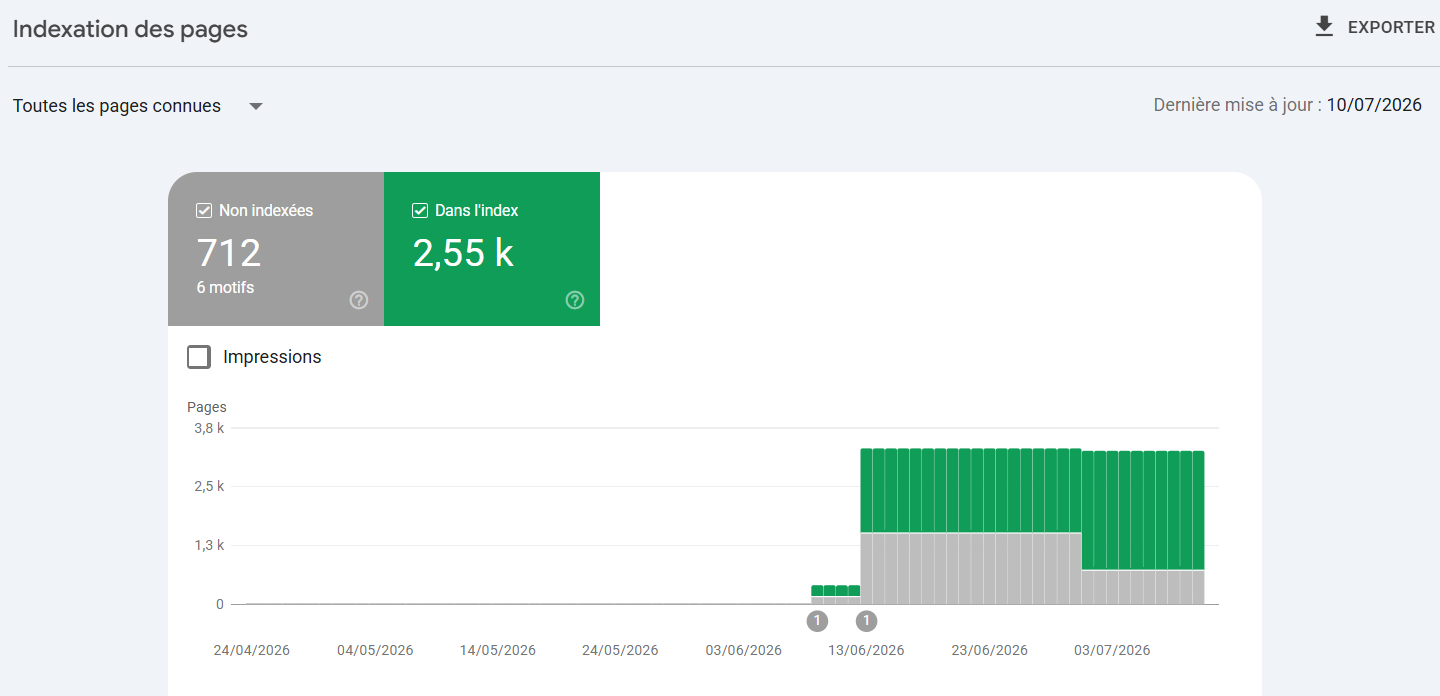Click the 04/05/2026 axis label
This screenshot has height=696, width=1440.
point(375,650)
